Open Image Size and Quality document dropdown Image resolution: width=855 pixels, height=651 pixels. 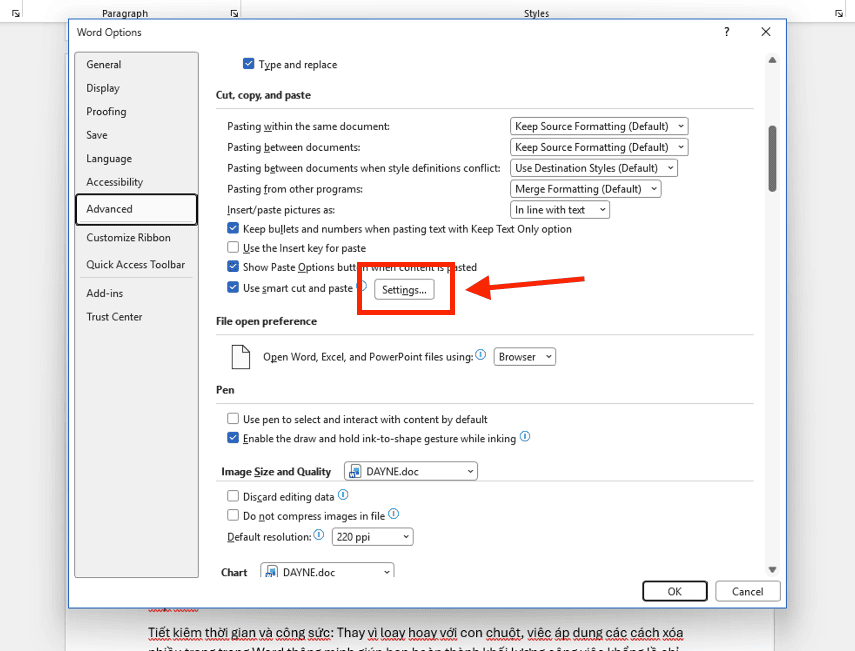(x=411, y=471)
